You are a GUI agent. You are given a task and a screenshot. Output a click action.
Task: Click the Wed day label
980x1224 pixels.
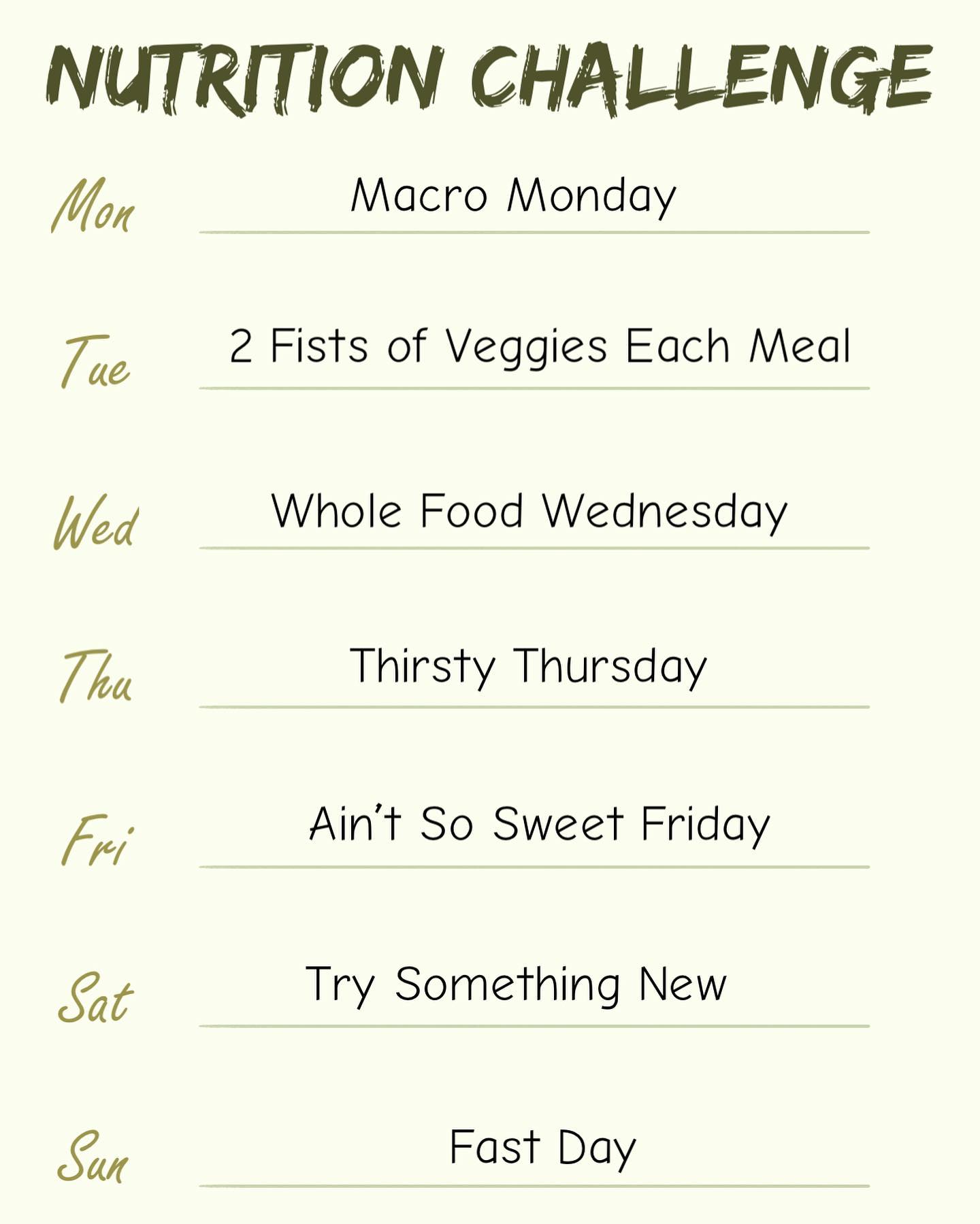click(96, 523)
